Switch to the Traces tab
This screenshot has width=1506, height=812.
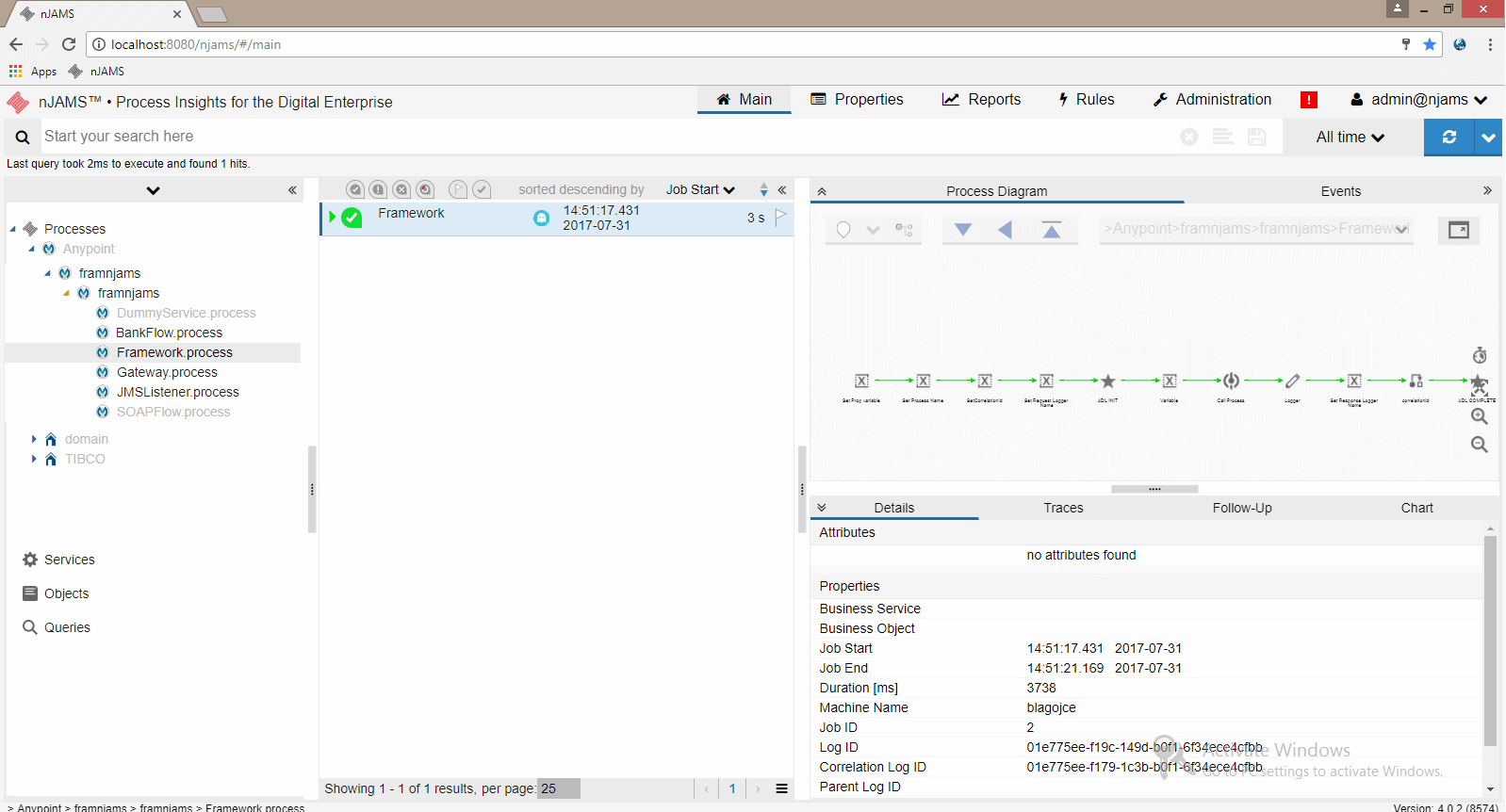(x=1063, y=508)
